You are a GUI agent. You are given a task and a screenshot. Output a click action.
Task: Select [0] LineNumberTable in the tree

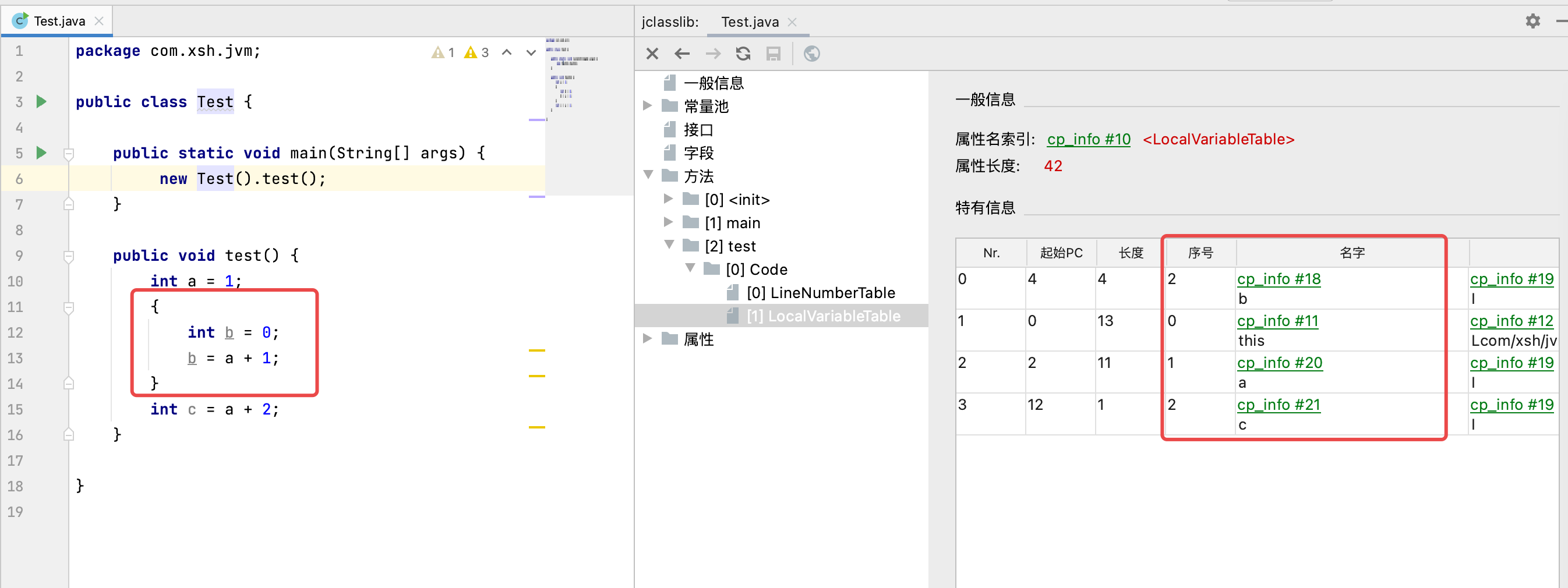tap(820, 293)
